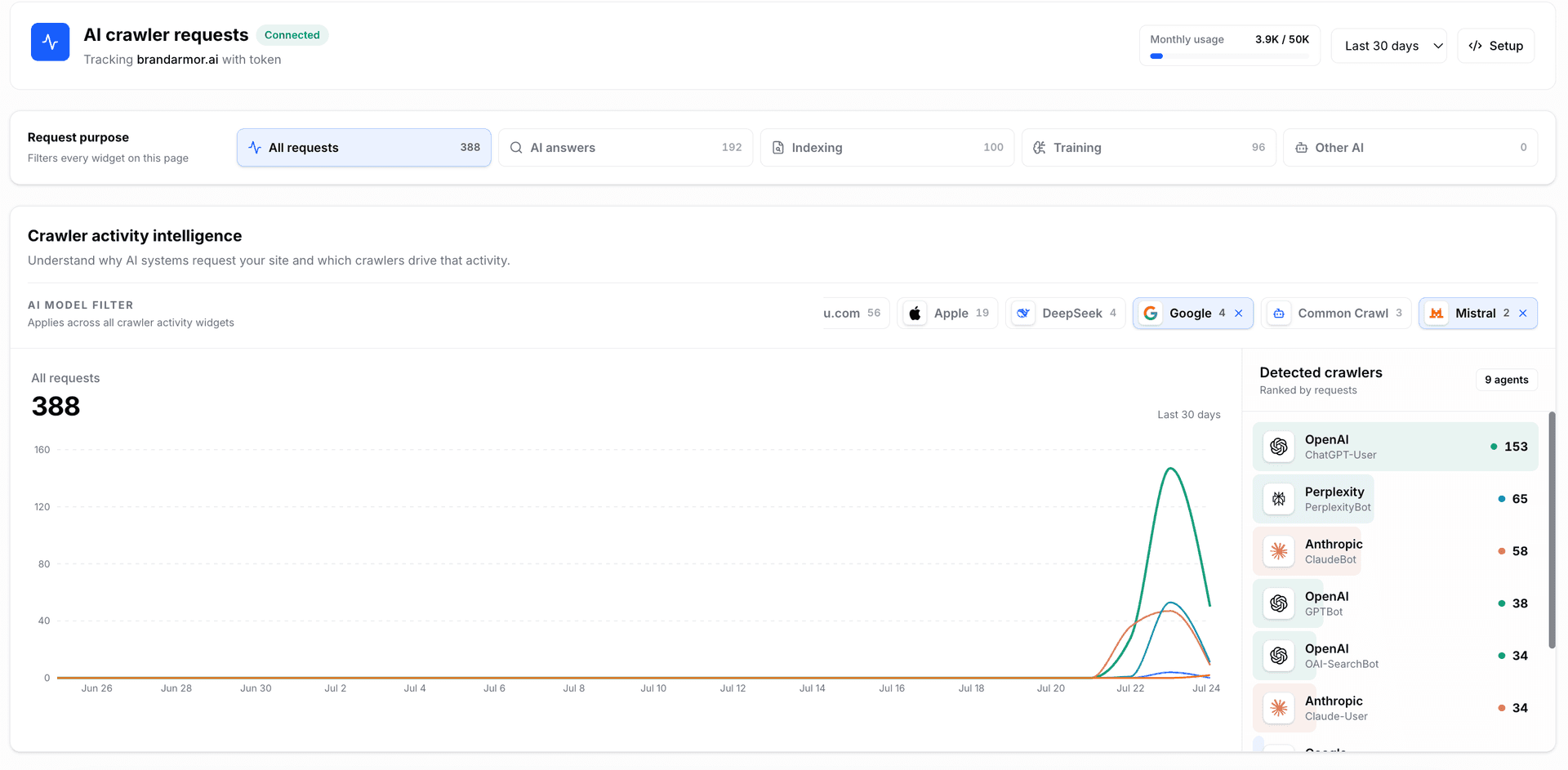The height and width of the screenshot is (770, 1568).
Task: Click the green ChatGPT-User peak on chart
Action: (1170, 469)
